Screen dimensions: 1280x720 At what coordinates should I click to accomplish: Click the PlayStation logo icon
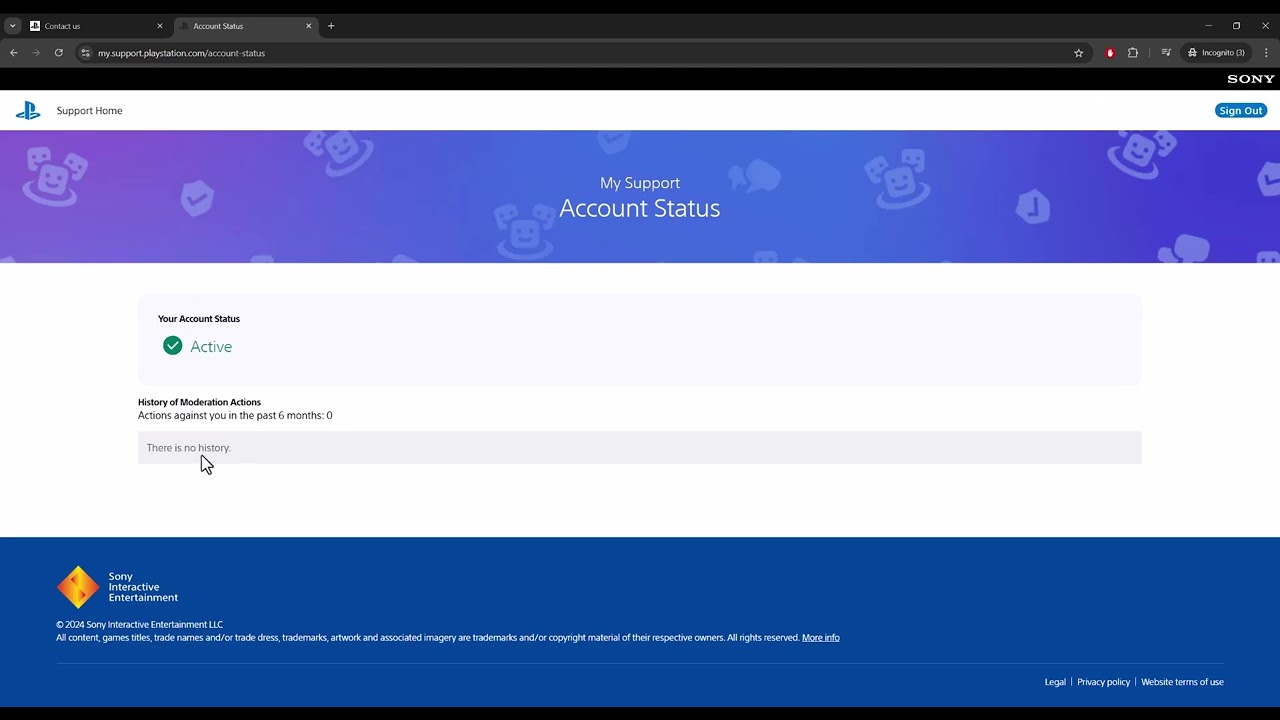click(x=28, y=111)
